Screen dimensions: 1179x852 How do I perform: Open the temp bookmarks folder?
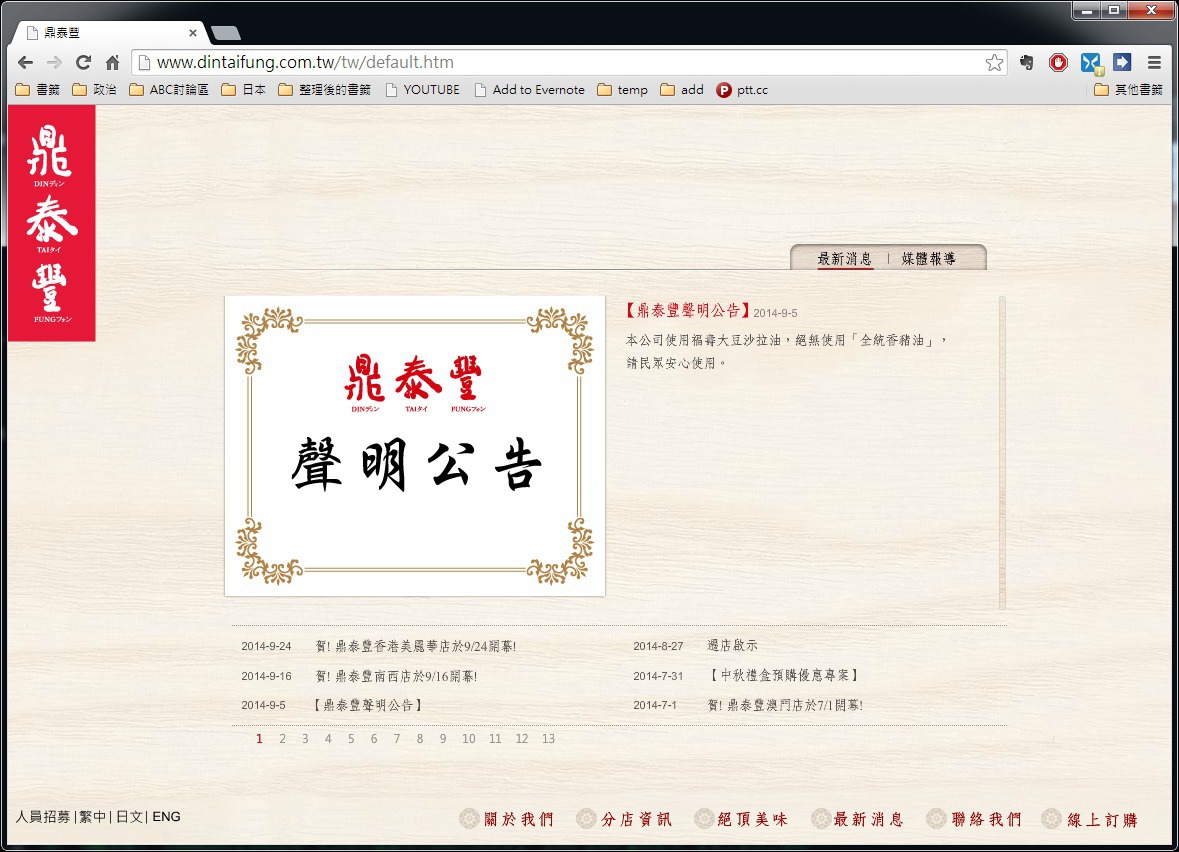[623, 89]
